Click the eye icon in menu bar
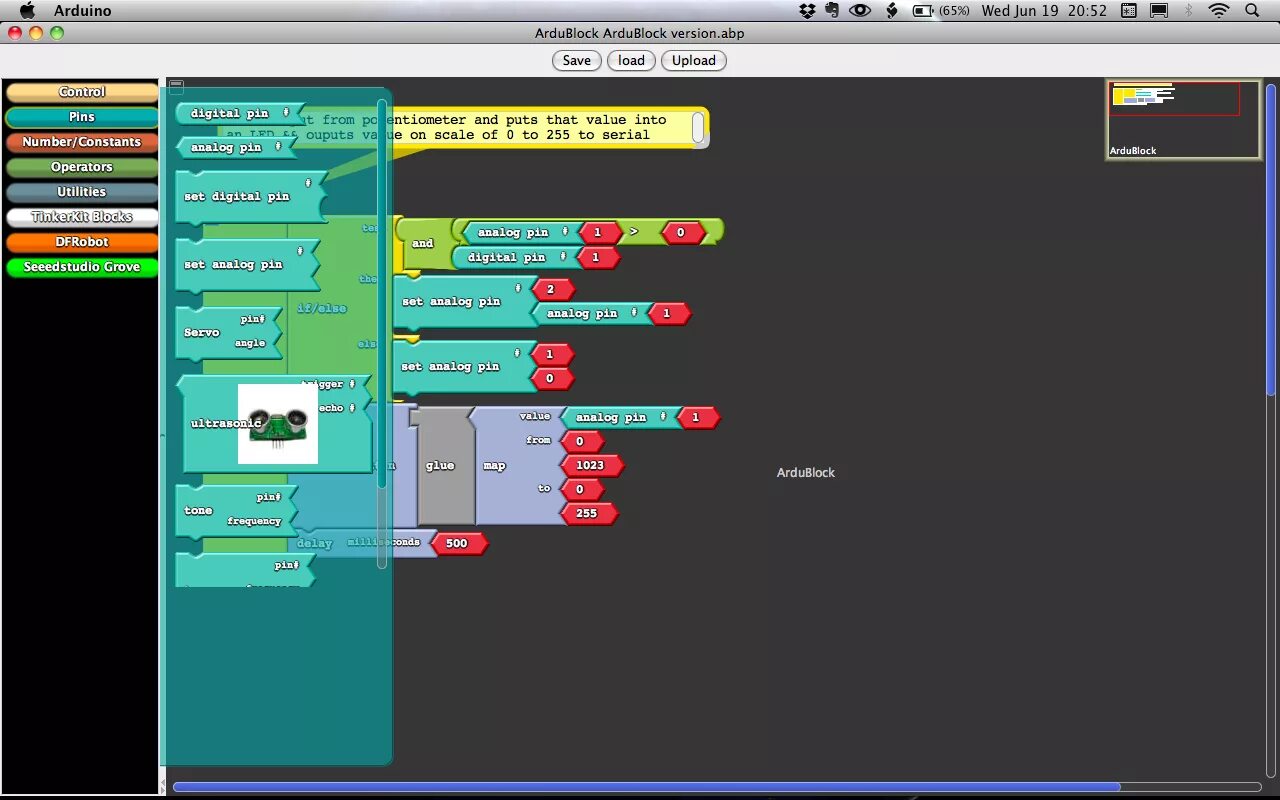 pyautogui.click(x=860, y=10)
